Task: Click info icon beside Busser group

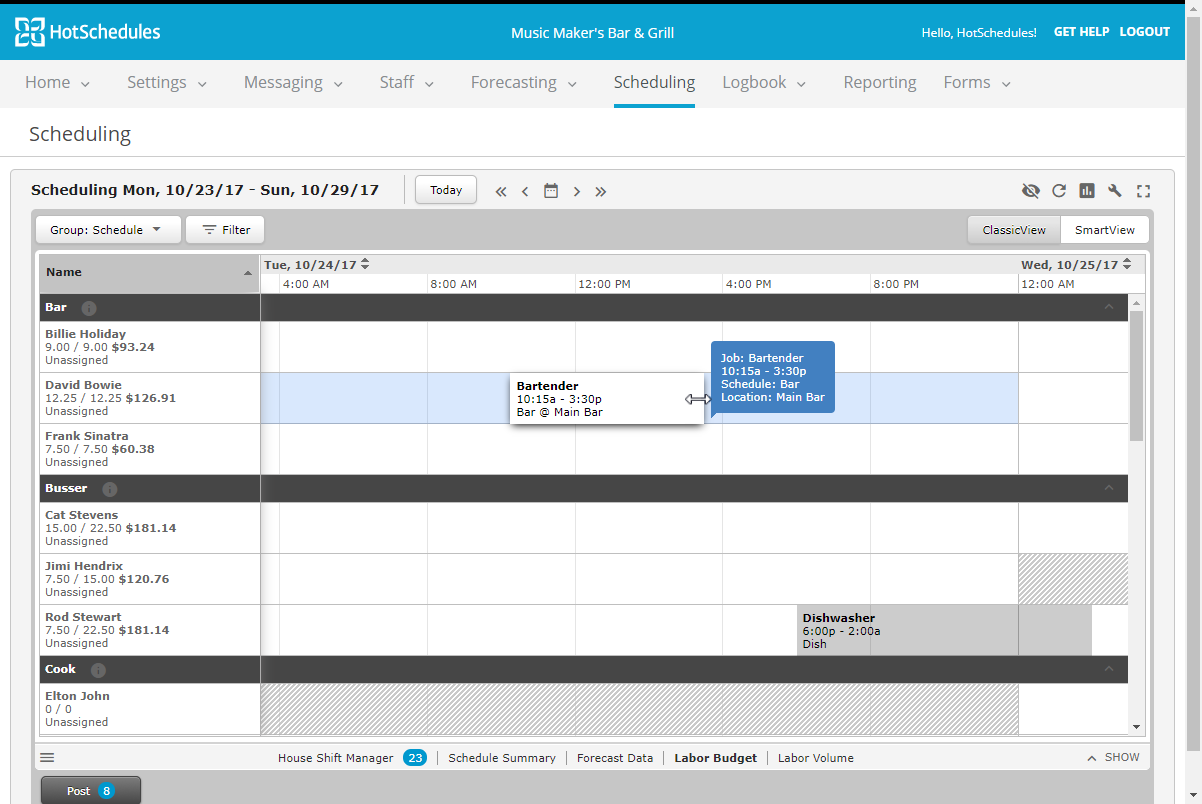Action: [x=110, y=489]
